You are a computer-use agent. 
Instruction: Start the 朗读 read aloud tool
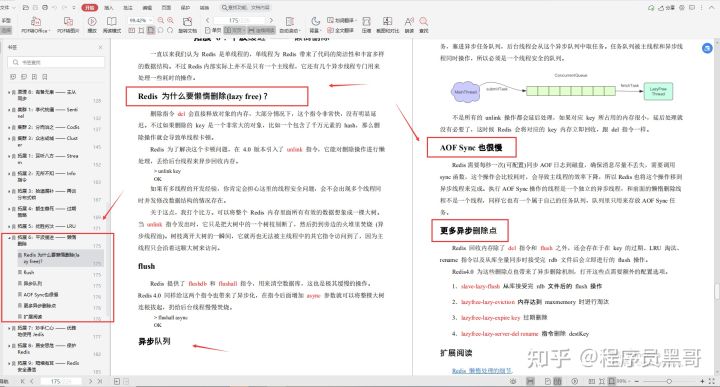coord(409,25)
